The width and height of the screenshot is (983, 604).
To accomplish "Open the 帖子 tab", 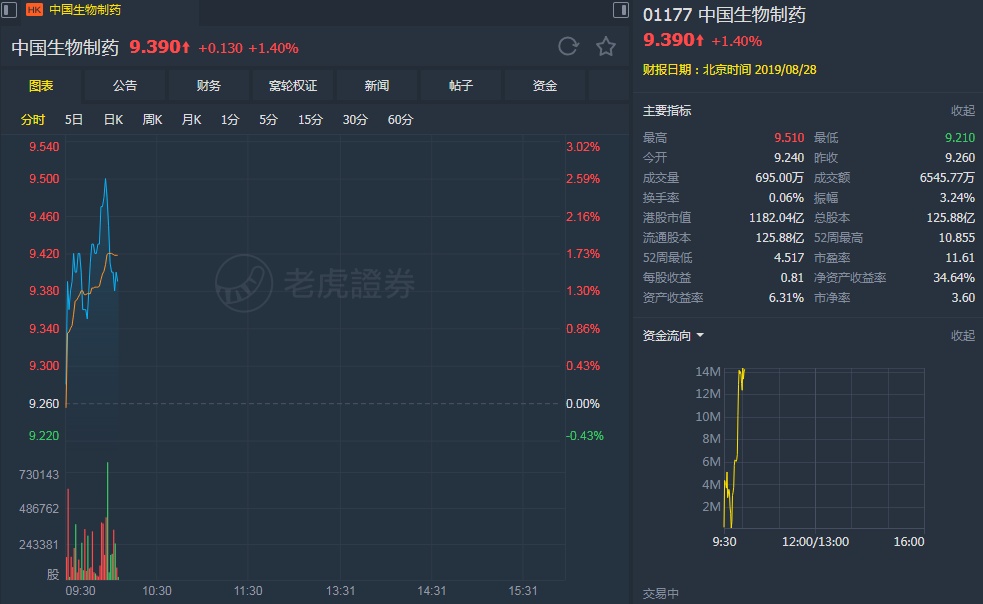I will point(461,86).
